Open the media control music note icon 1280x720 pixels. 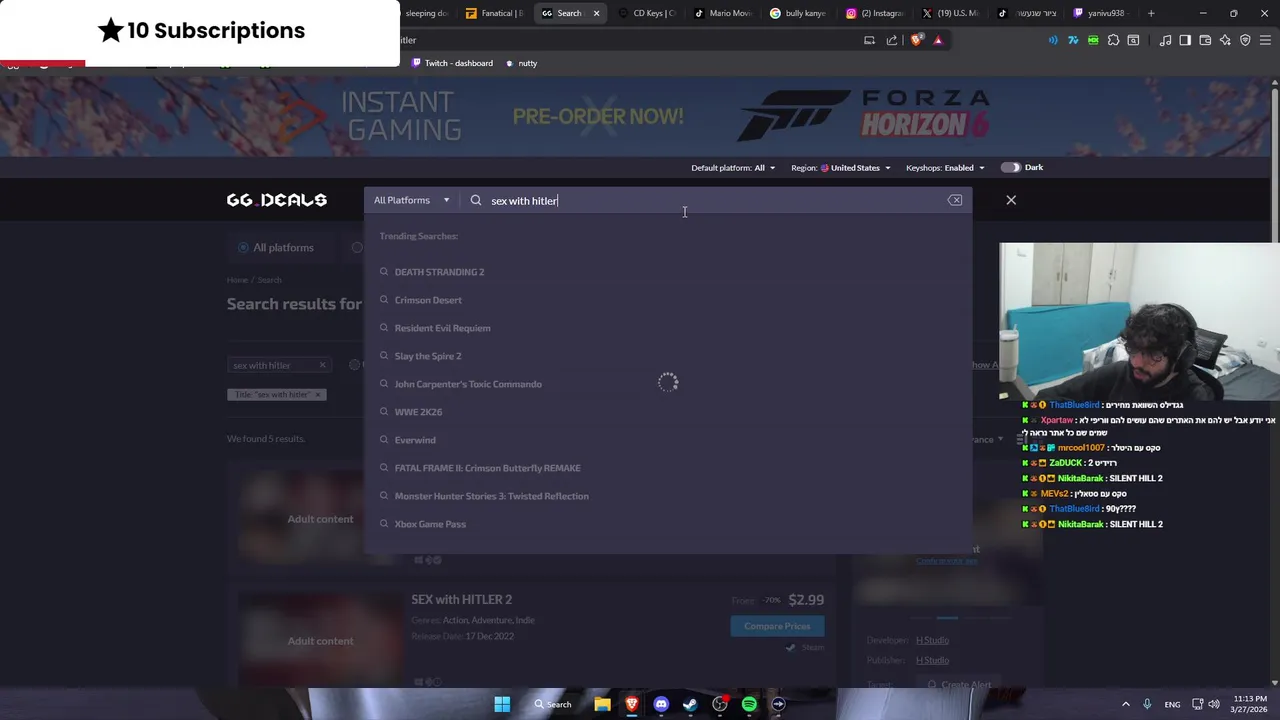(x=1165, y=40)
